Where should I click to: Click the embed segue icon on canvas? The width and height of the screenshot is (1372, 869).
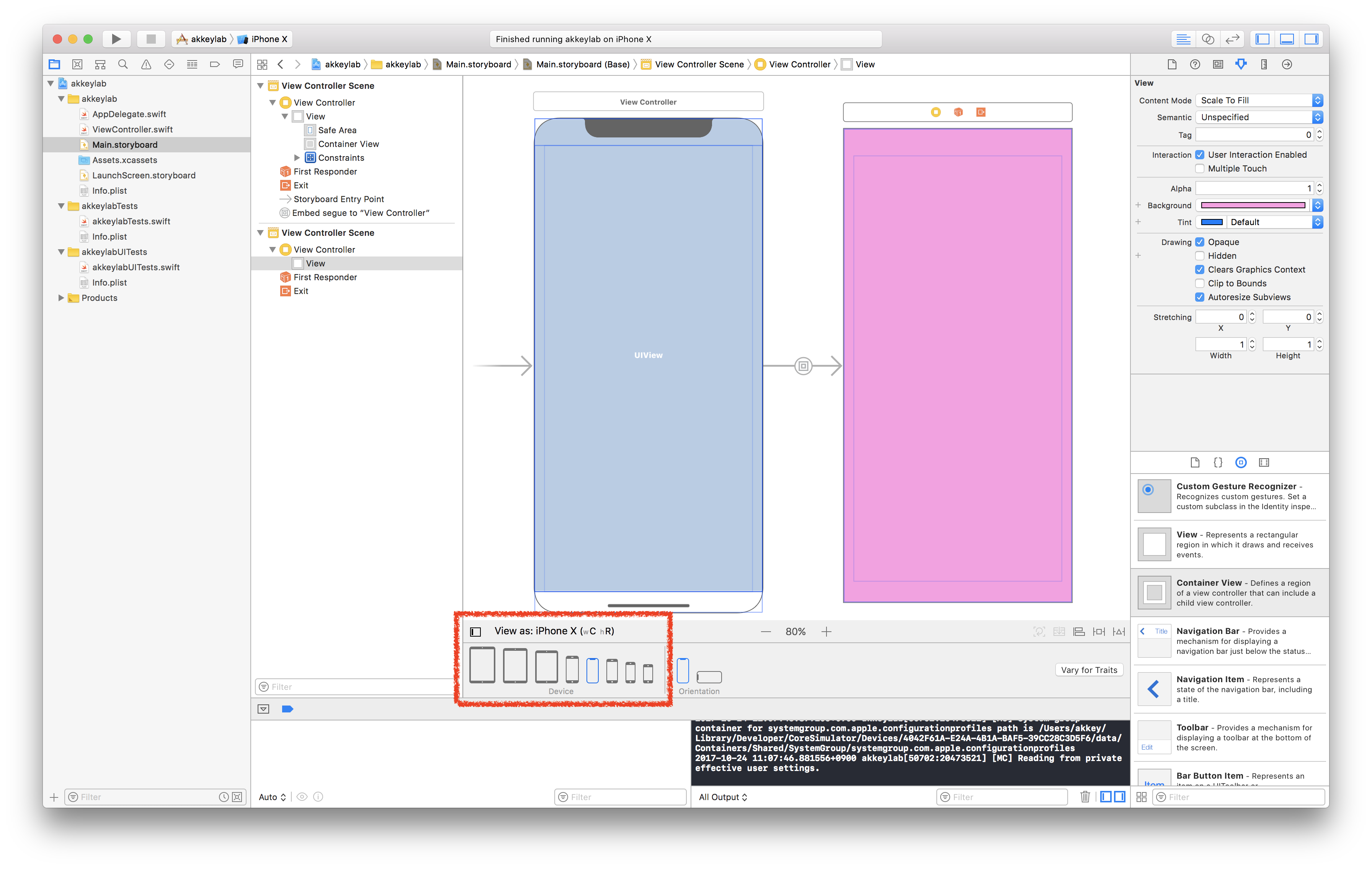click(x=804, y=366)
